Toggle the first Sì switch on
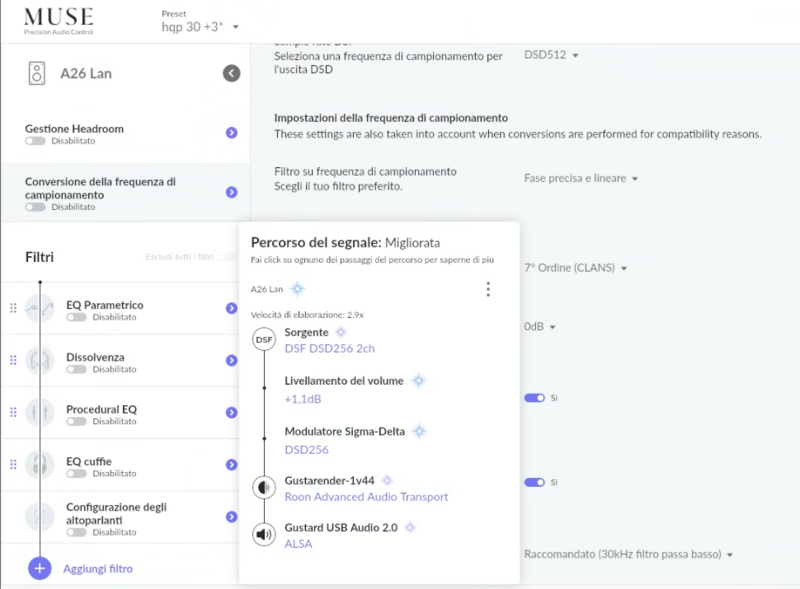The image size is (800, 589). point(533,397)
